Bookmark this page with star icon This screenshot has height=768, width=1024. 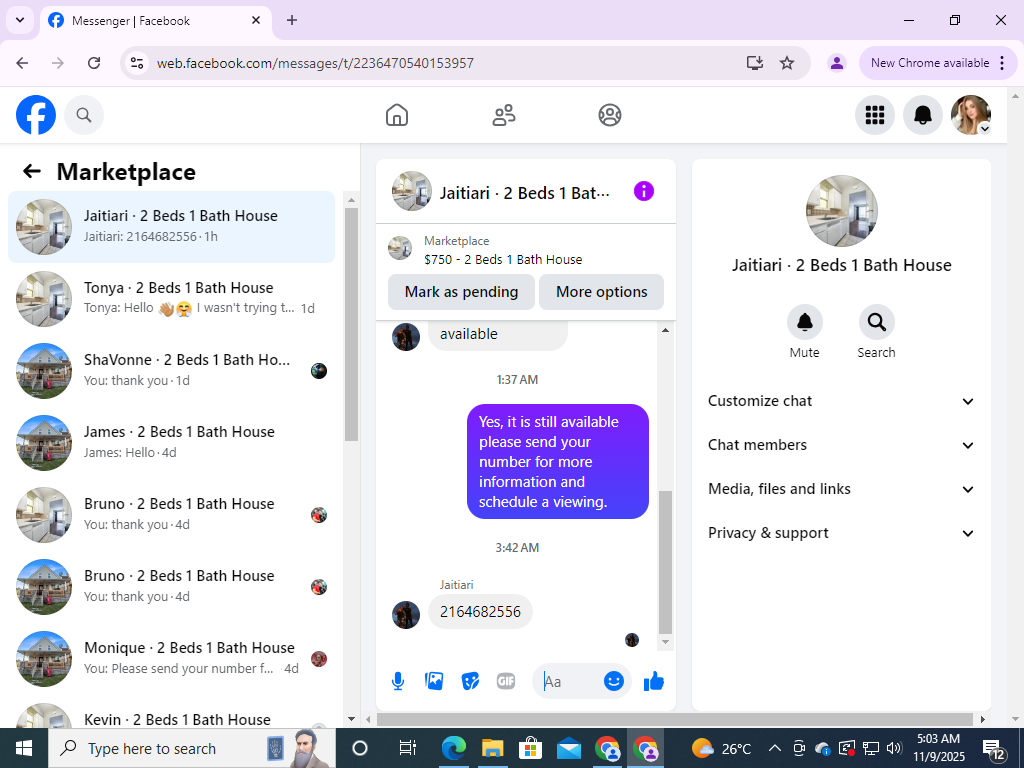coord(787,63)
